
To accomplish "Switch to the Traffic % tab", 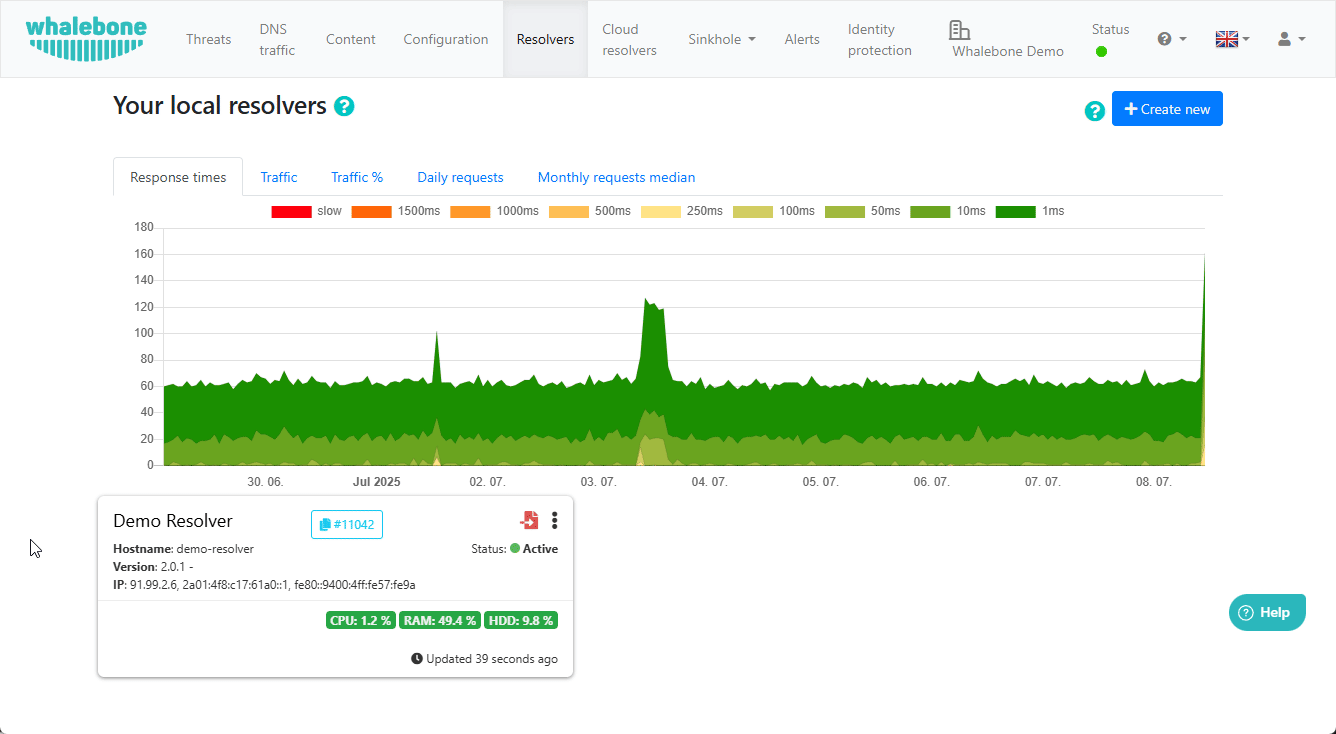I will coord(357,177).
